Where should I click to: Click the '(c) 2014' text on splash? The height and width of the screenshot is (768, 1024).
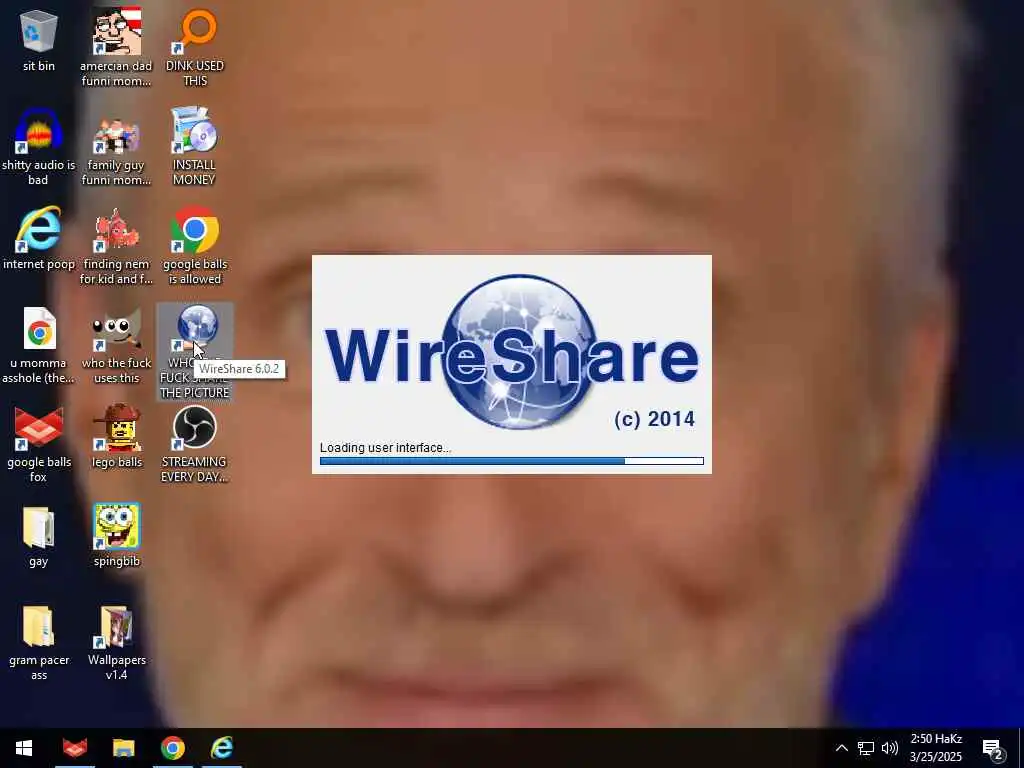coord(654,419)
